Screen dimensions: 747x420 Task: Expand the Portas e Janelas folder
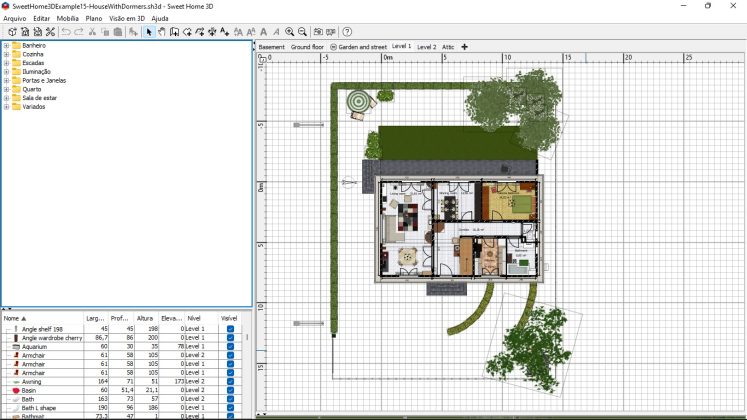tap(6, 80)
